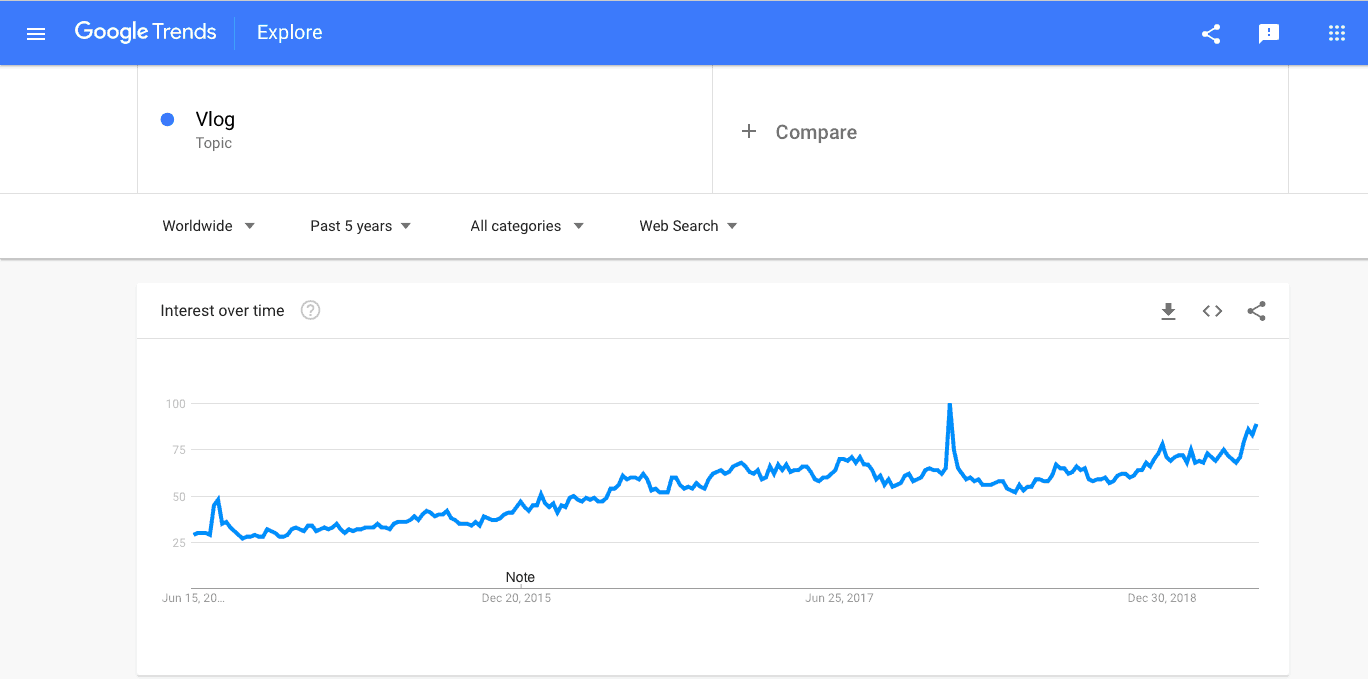Click the plus icon beside Compare
Screen dimensions: 1368x679
point(749,132)
